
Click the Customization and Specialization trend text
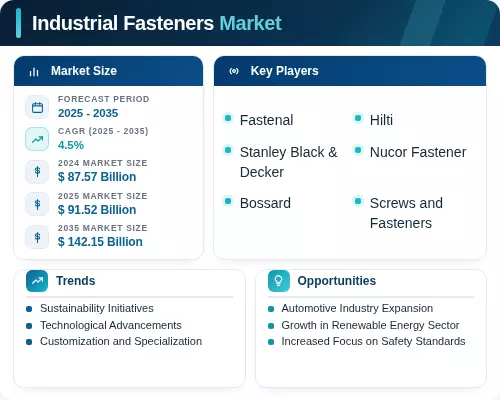click(121, 341)
